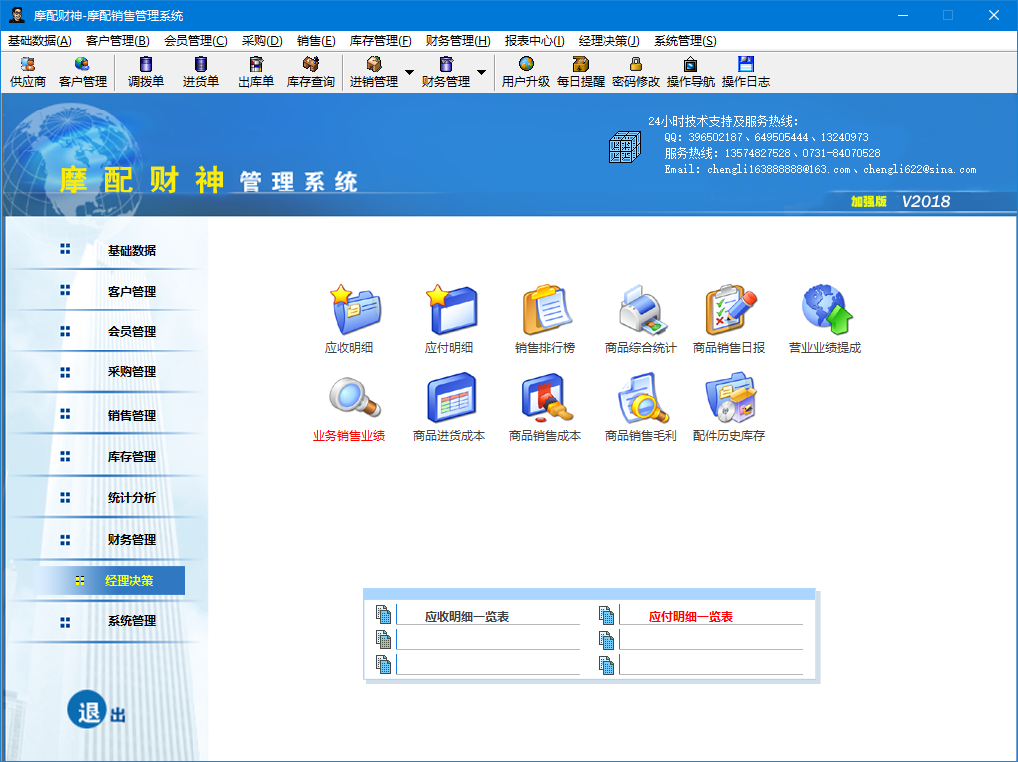The height and width of the screenshot is (762, 1018).
Task: Open the 操作日志 toolbar icon
Action: click(x=746, y=72)
